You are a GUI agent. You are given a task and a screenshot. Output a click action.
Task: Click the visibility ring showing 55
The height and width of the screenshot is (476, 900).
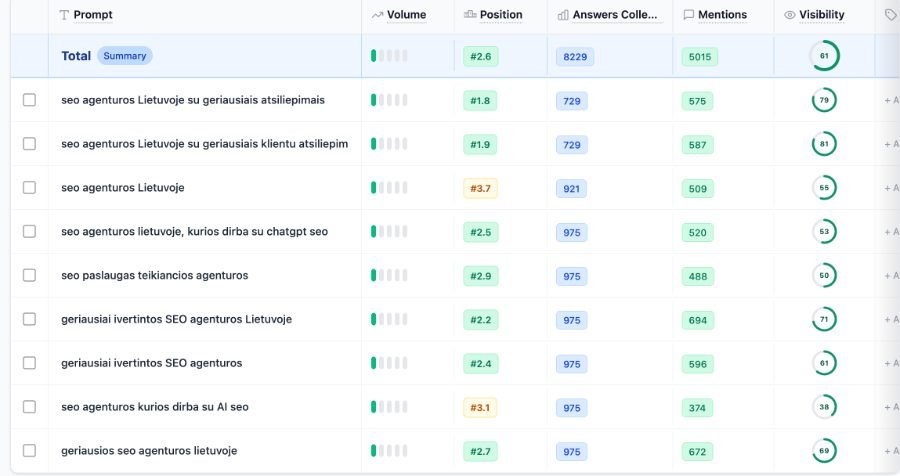[824, 188]
